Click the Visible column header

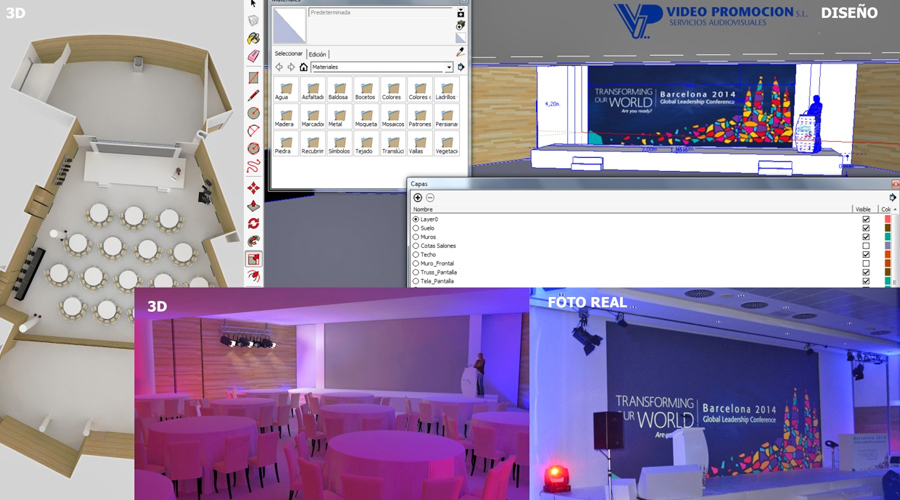[863, 210]
